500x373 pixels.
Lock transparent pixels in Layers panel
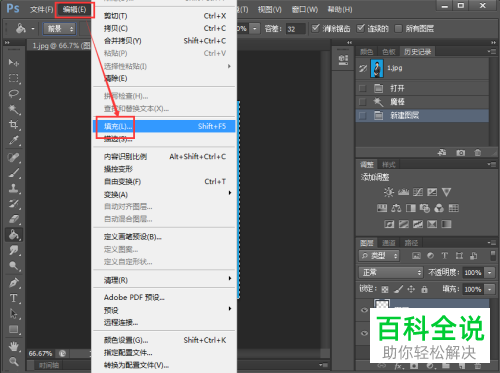[x=385, y=289]
